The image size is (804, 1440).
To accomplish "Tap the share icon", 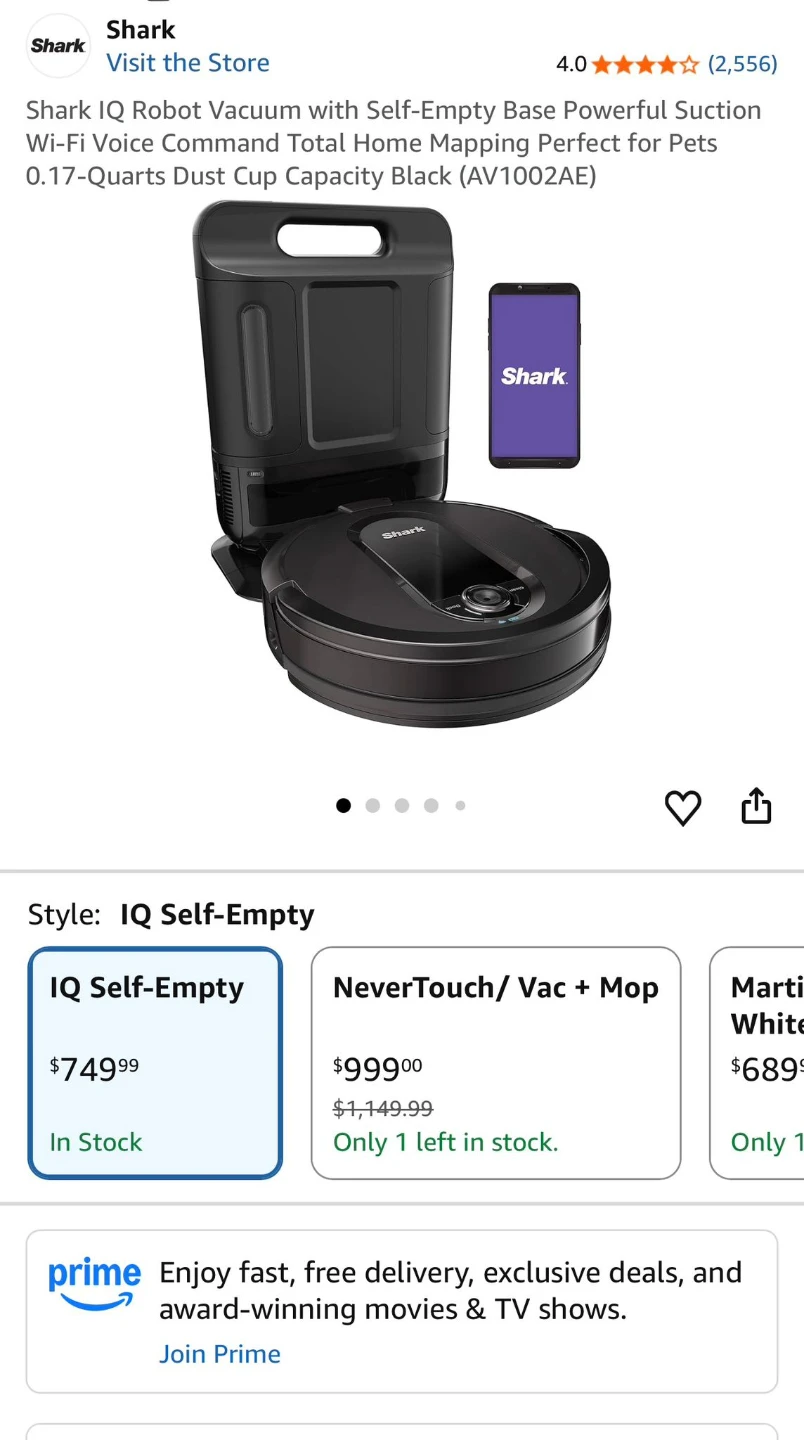I will (x=756, y=805).
